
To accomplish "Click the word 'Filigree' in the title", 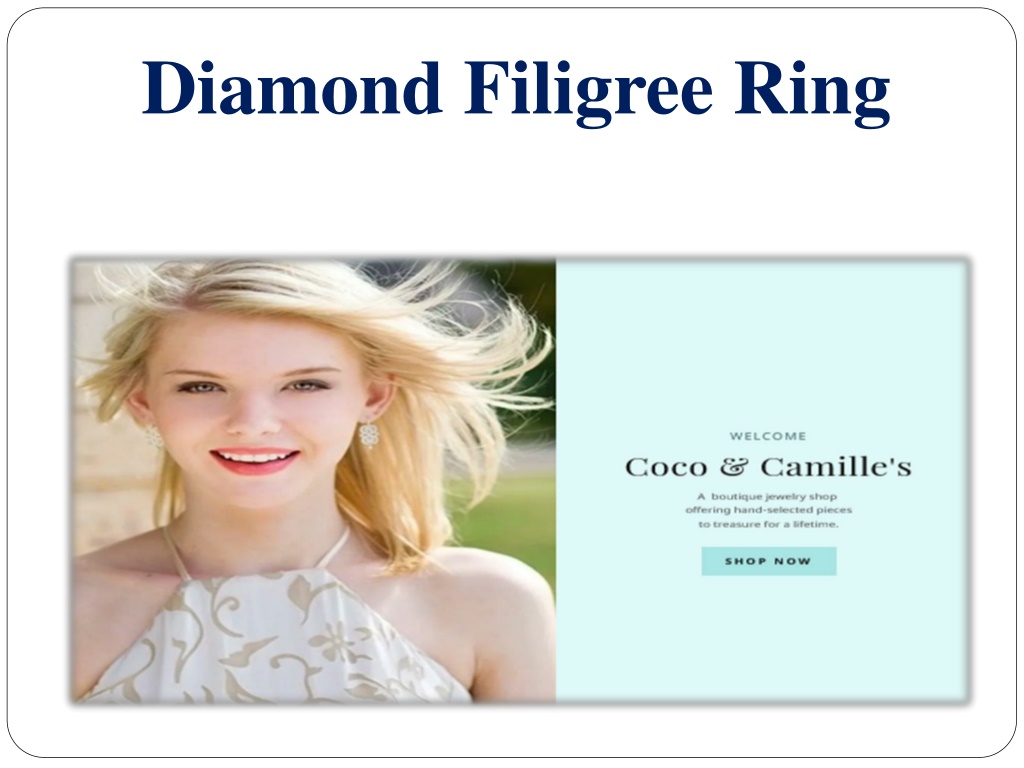I will point(588,90).
